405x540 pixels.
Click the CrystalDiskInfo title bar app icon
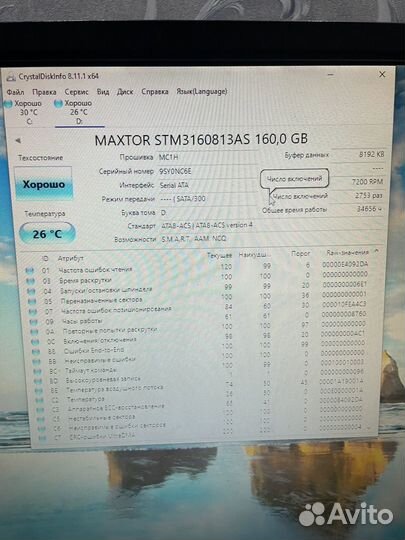click(11, 77)
